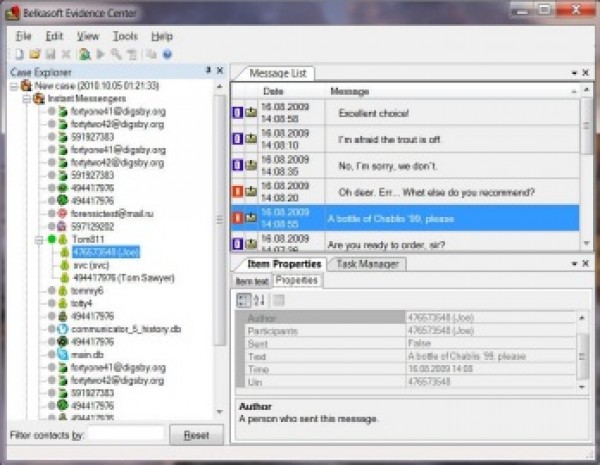600x465 pixels.
Task: Select the 597129292 account
Action: 92,227
